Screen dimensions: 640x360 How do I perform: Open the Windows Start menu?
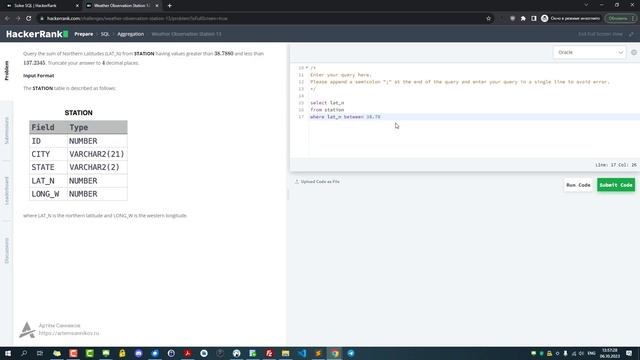click(x=8, y=353)
